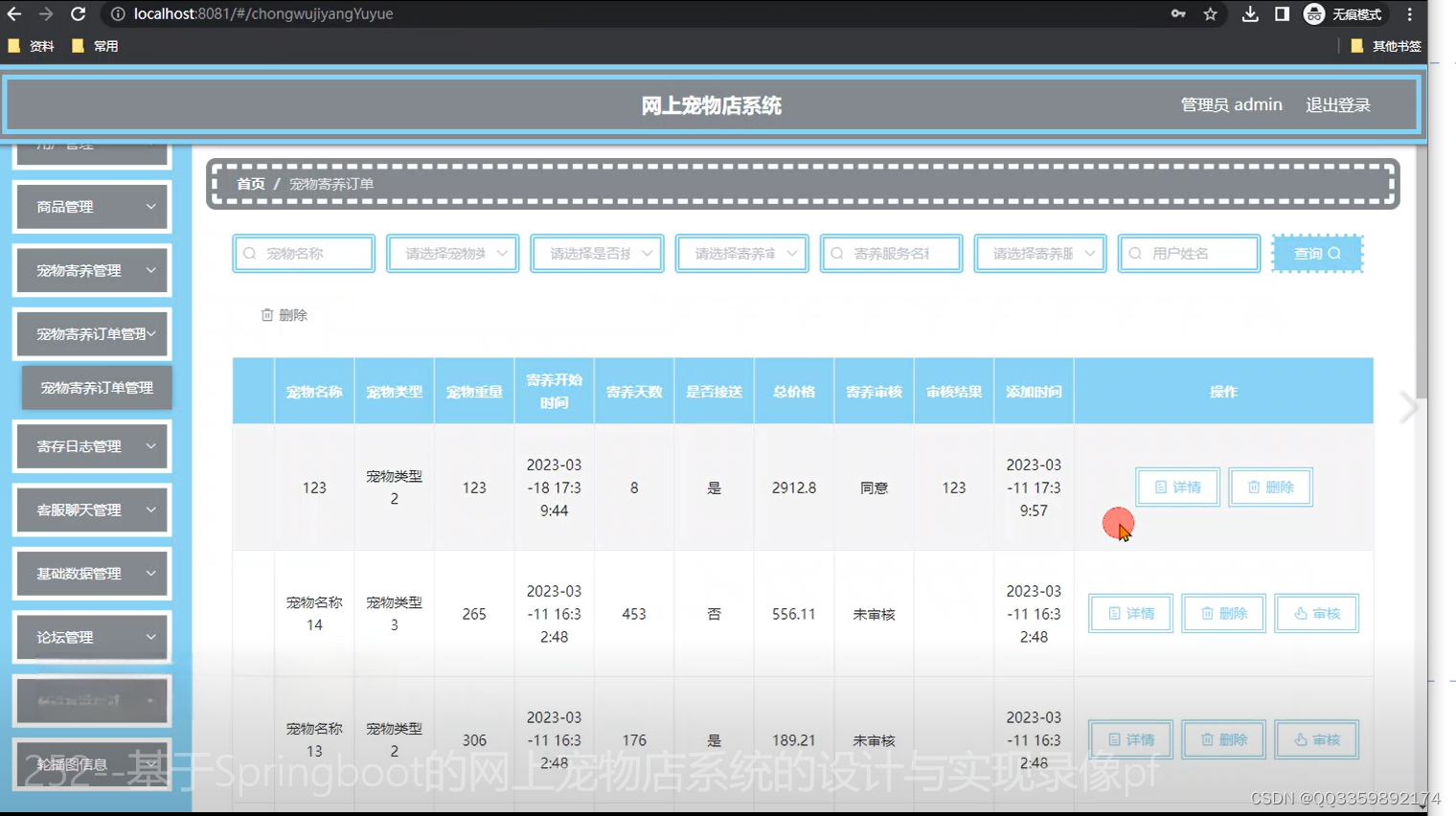Click the magnifier icon in 寄养服务名称 field
Image resolution: width=1456 pixels, height=816 pixels.
coord(837,254)
